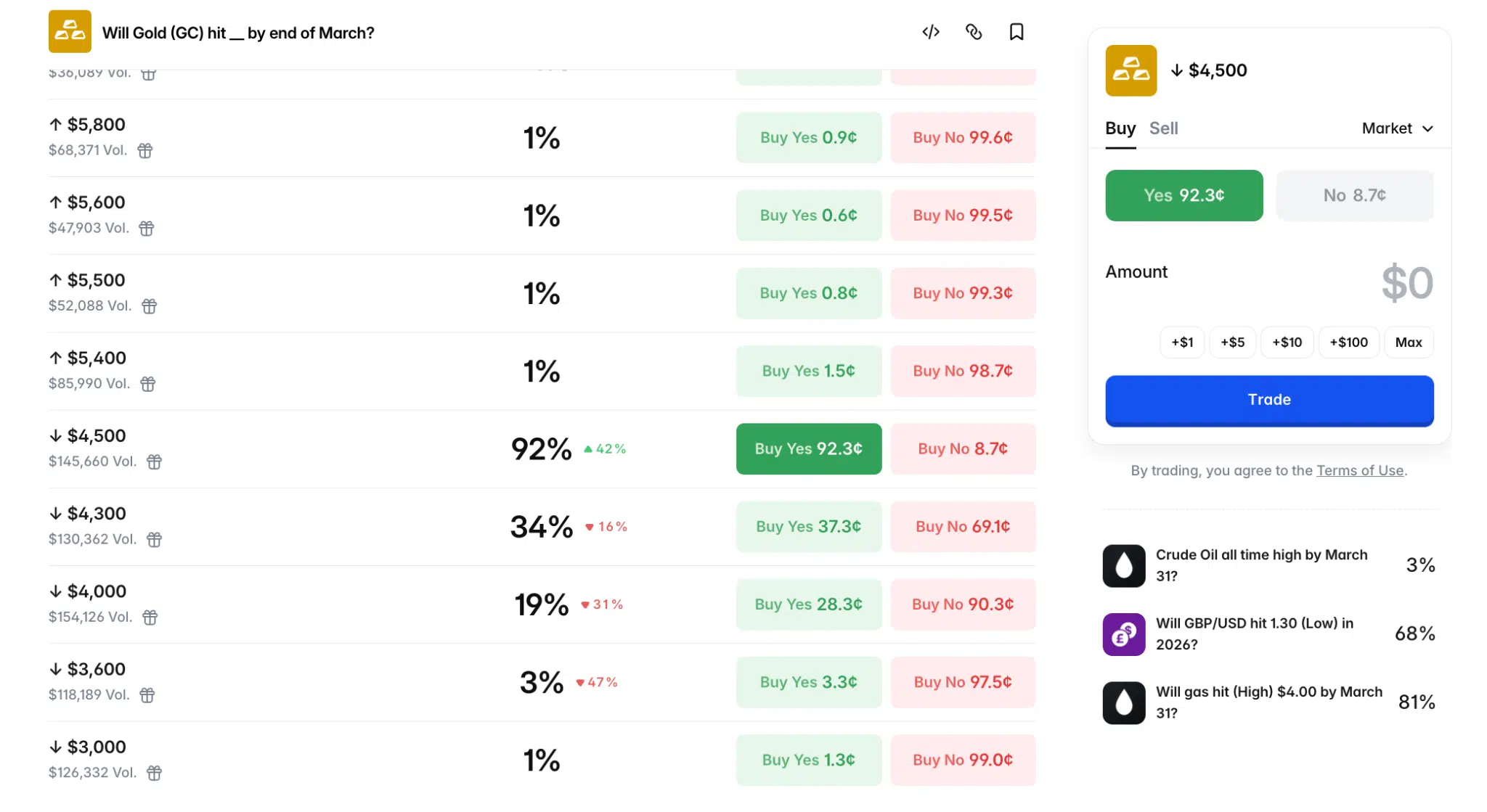Image resolution: width=1487 pixels, height=812 pixels.
Task: Bookmark this Gold market
Action: [1017, 32]
